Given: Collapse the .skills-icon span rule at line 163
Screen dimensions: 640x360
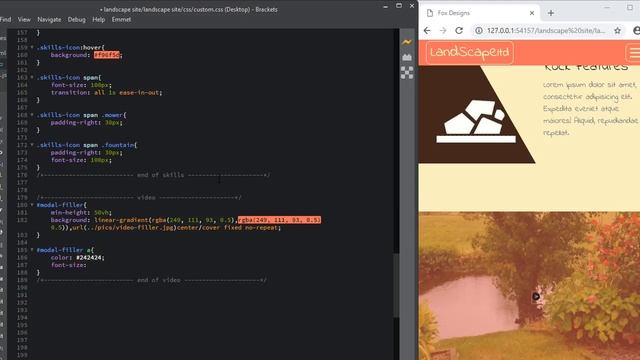Looking at the screenshot, I should pos(32,77).
